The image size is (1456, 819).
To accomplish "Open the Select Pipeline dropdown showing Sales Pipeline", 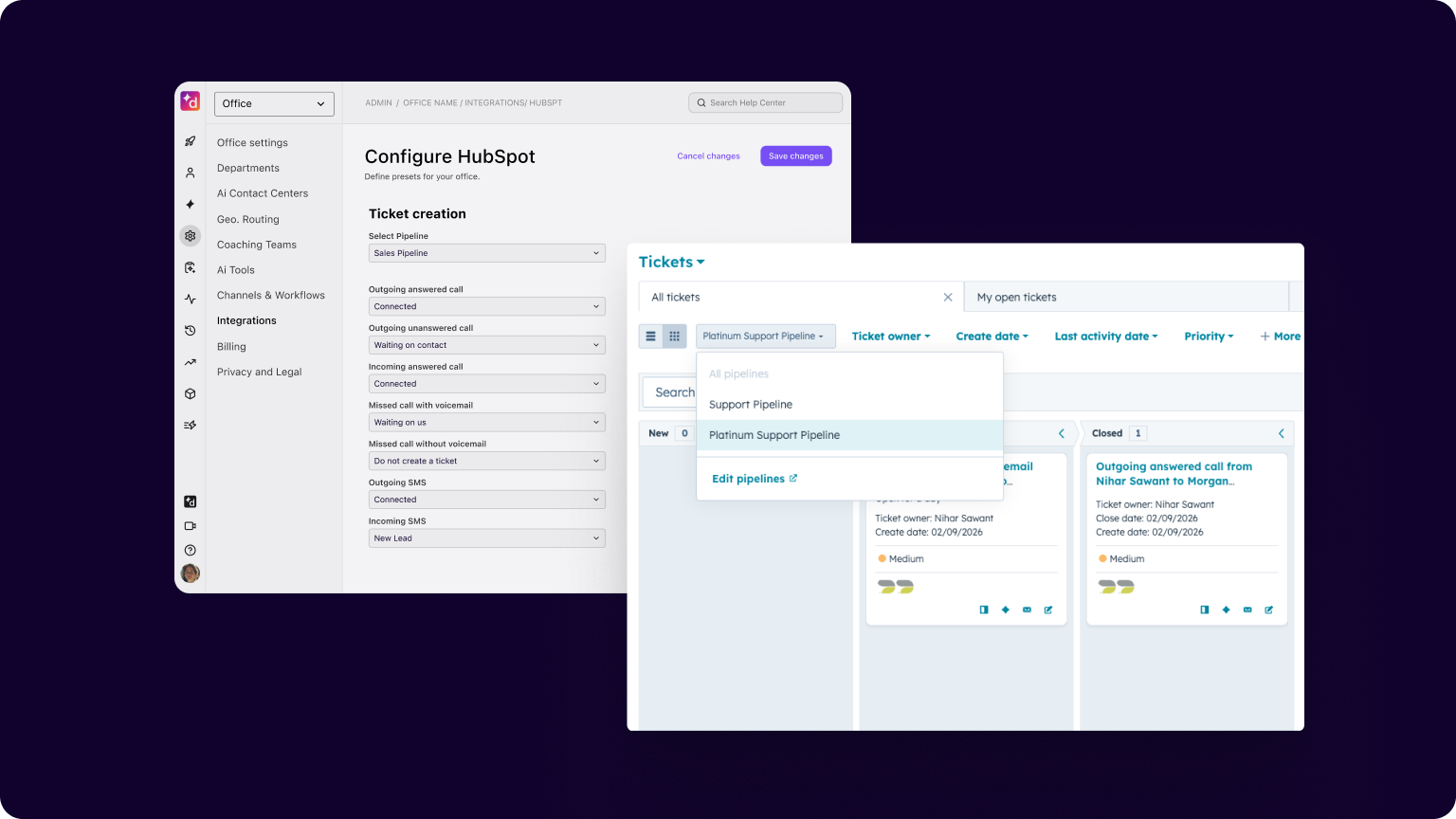I will (x=486, y=252).
